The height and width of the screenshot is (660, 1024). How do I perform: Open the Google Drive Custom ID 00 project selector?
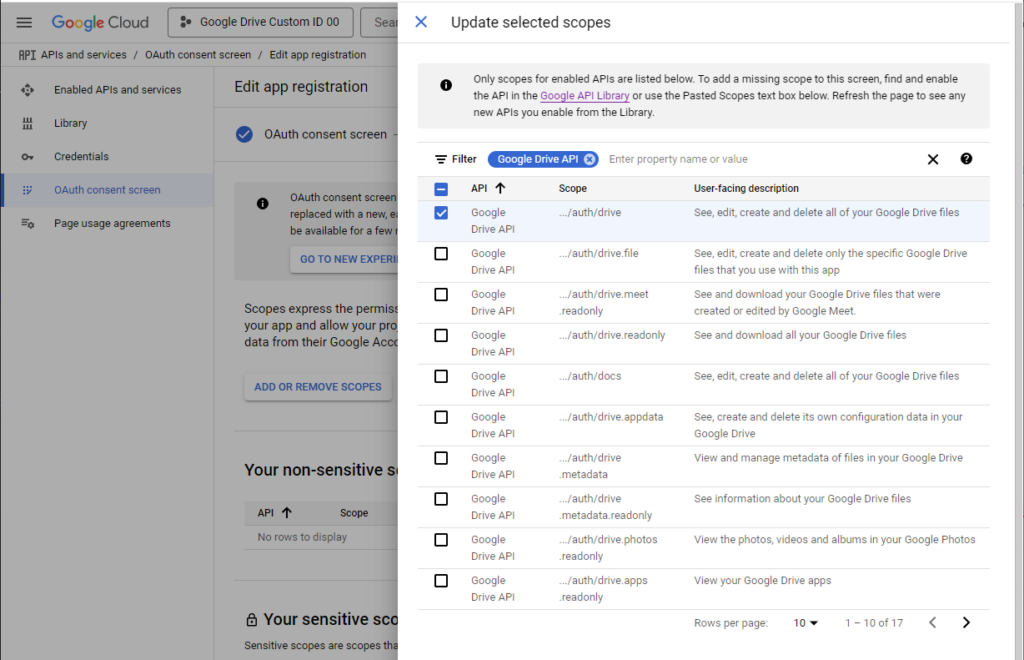(261, 22)
